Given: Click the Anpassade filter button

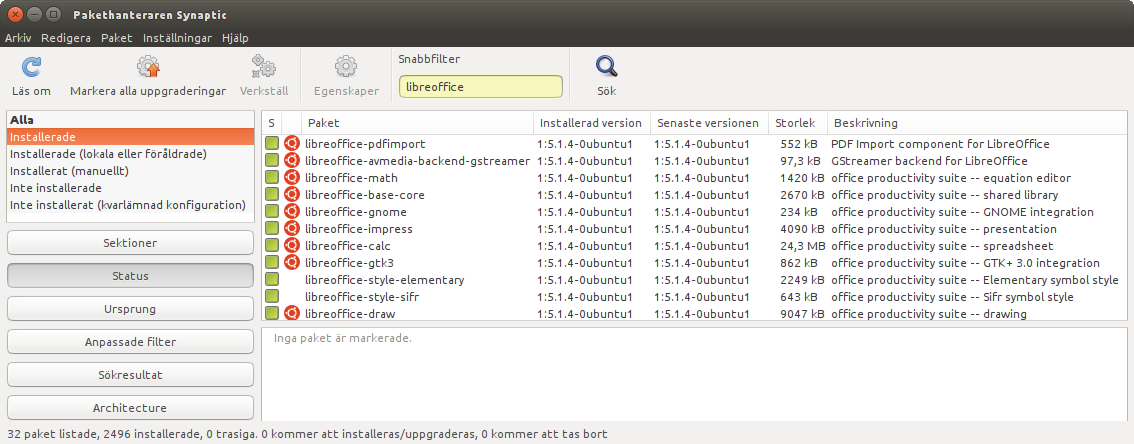Looking at the screenshot, I should pyautogui.click(x=130, y=342).
